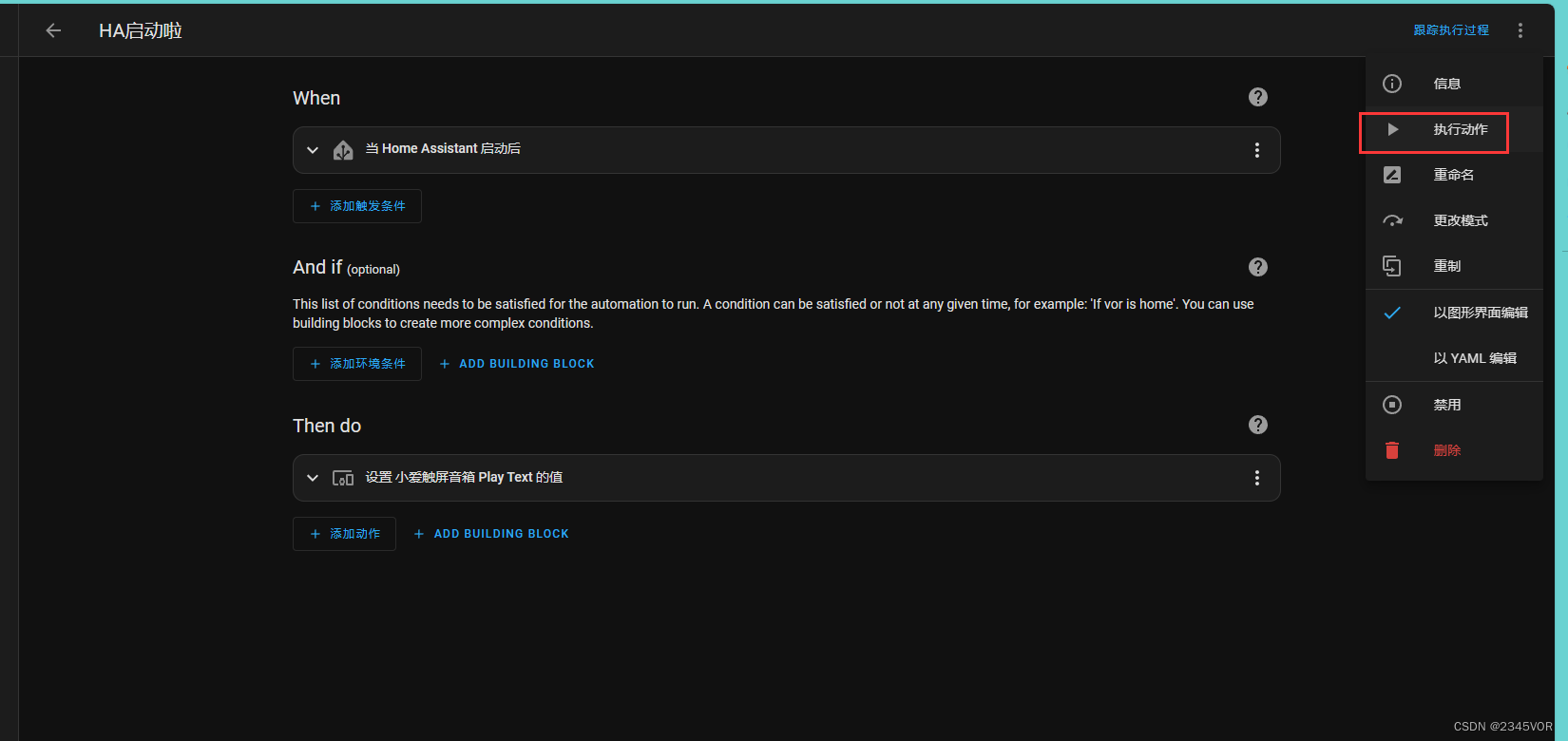Switch to 以图形界面编辑 mode

click(x=1454, y=313)
